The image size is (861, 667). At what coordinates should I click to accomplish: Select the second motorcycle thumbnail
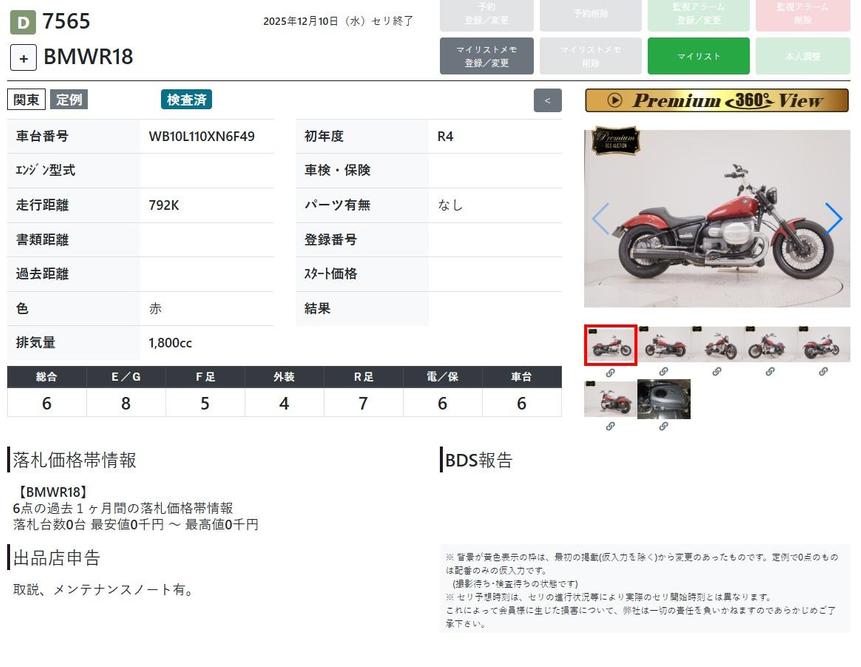tap(663, 345)
